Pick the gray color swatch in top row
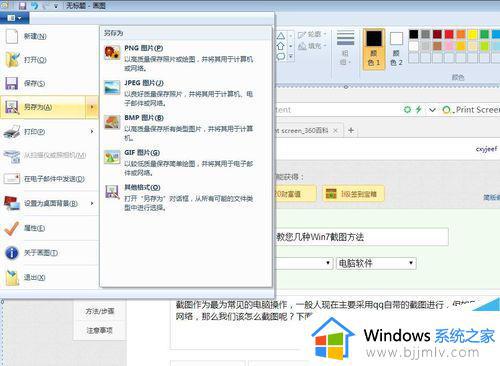 click(425, 34)
